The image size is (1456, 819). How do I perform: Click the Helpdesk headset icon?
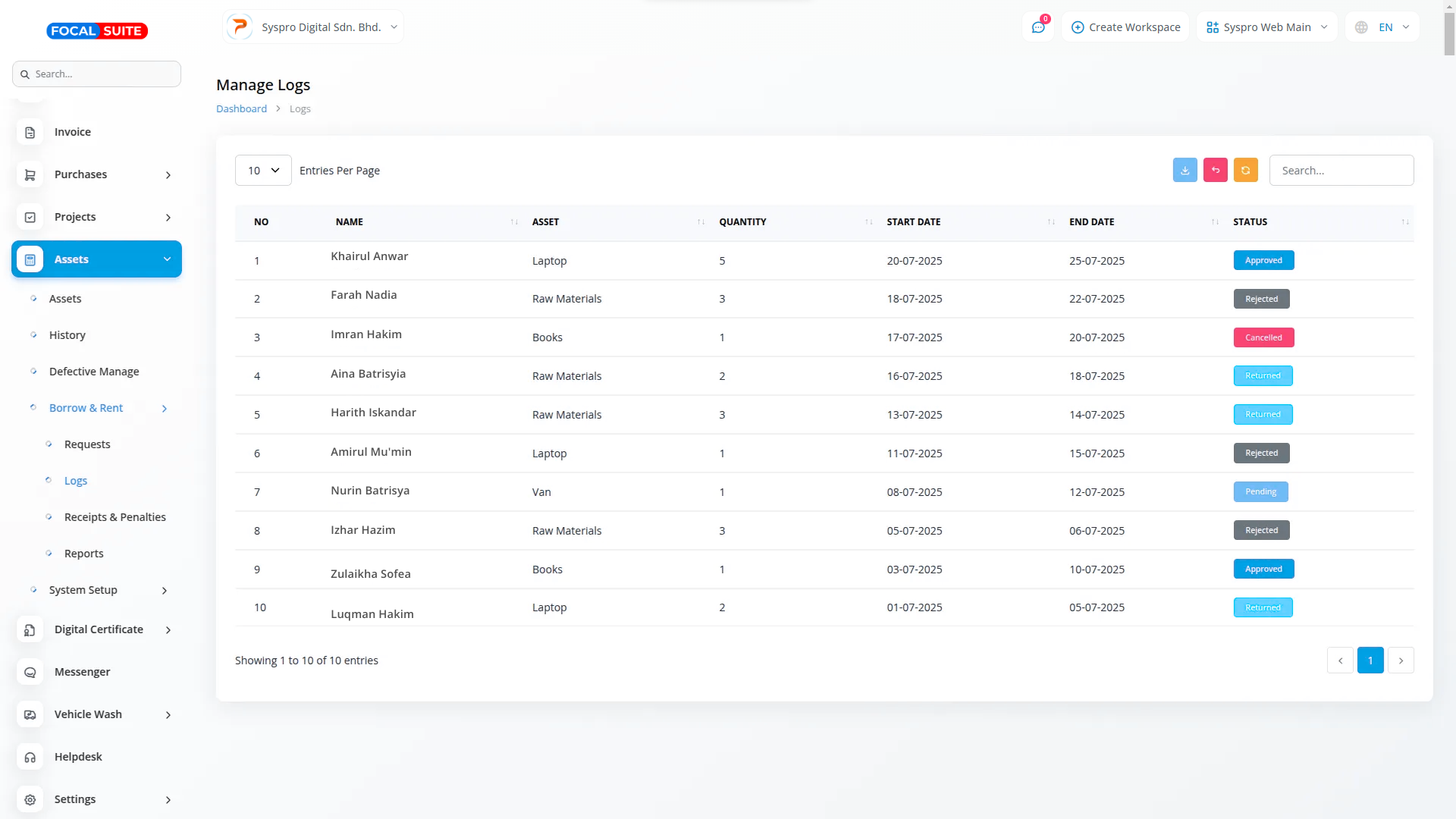pos(30,757)
